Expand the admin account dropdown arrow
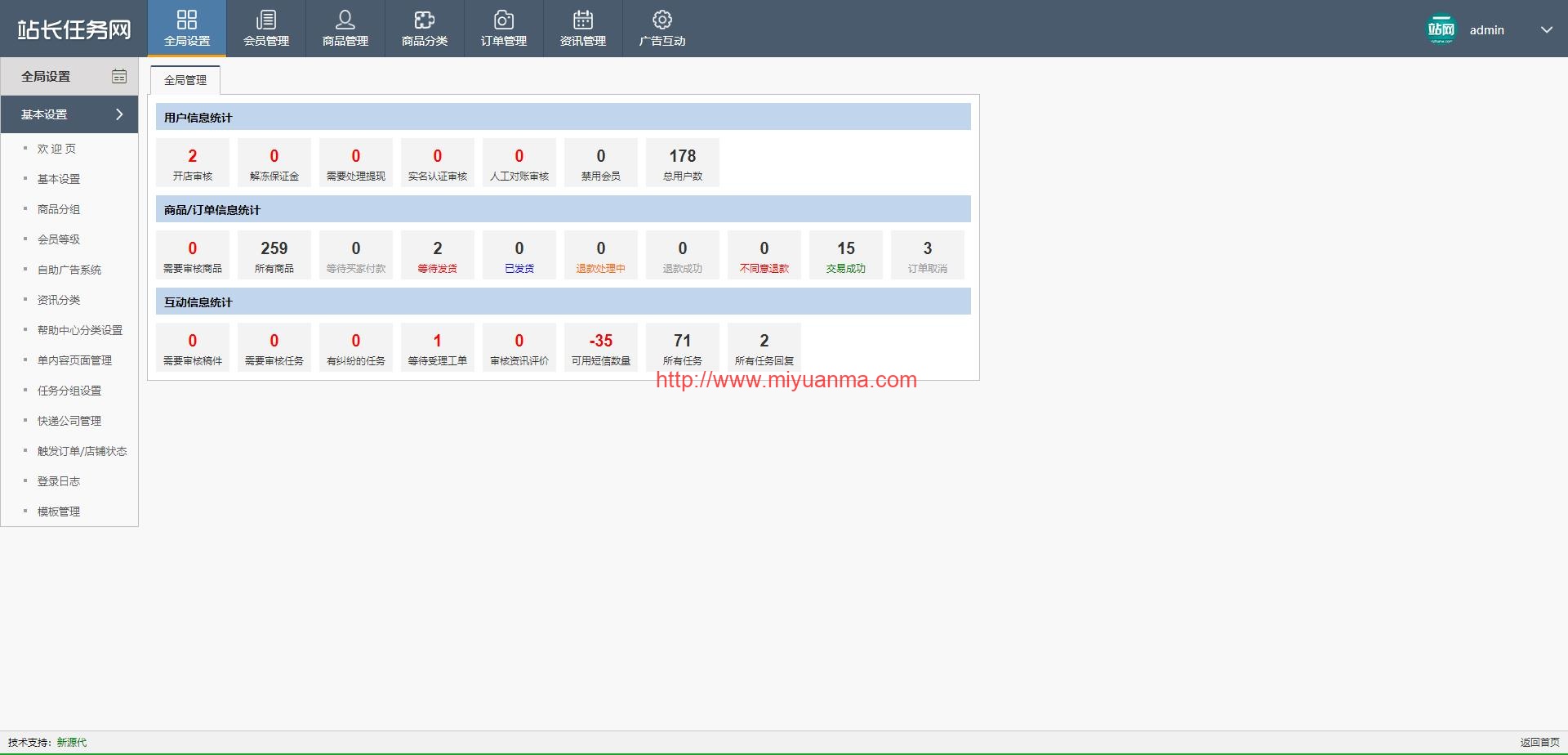The width and height of the screenshot is (1568, 755). click(1547, 29)
